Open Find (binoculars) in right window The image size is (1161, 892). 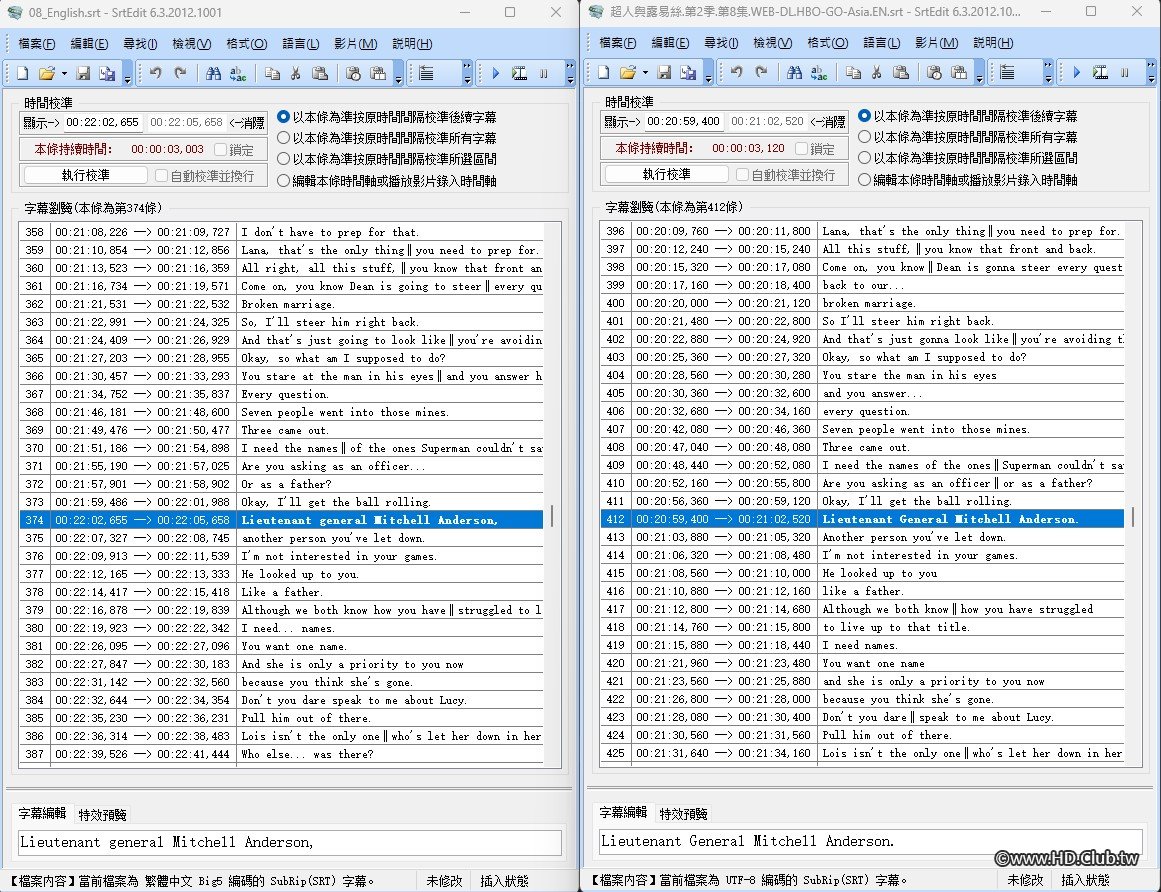click(x=794, y=73)
